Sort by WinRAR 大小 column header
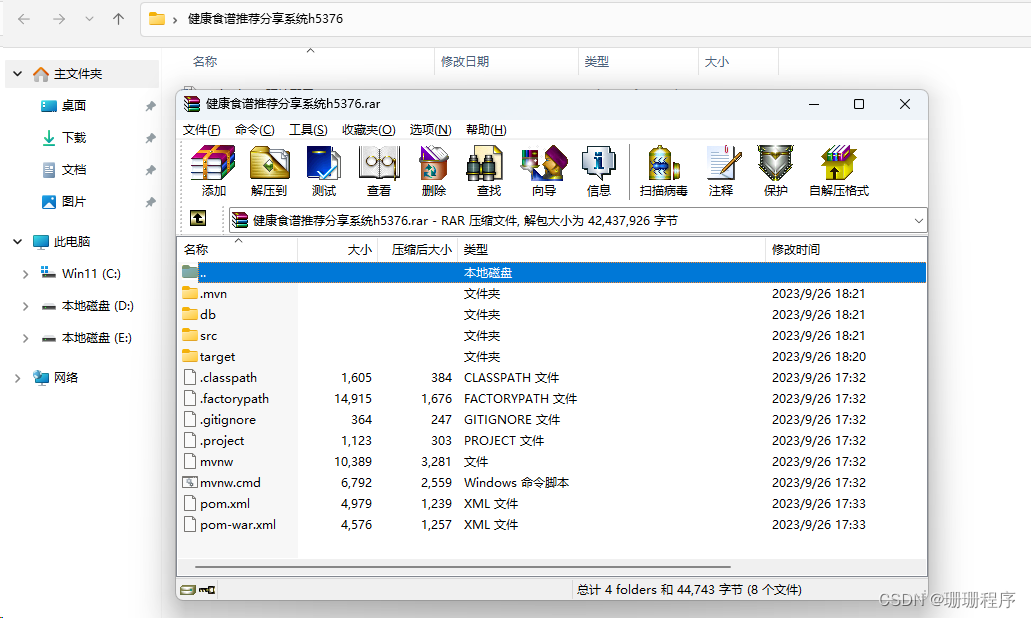Viewport: 1031px width, 618px height. pyautogui.click(x=338, y=249)
